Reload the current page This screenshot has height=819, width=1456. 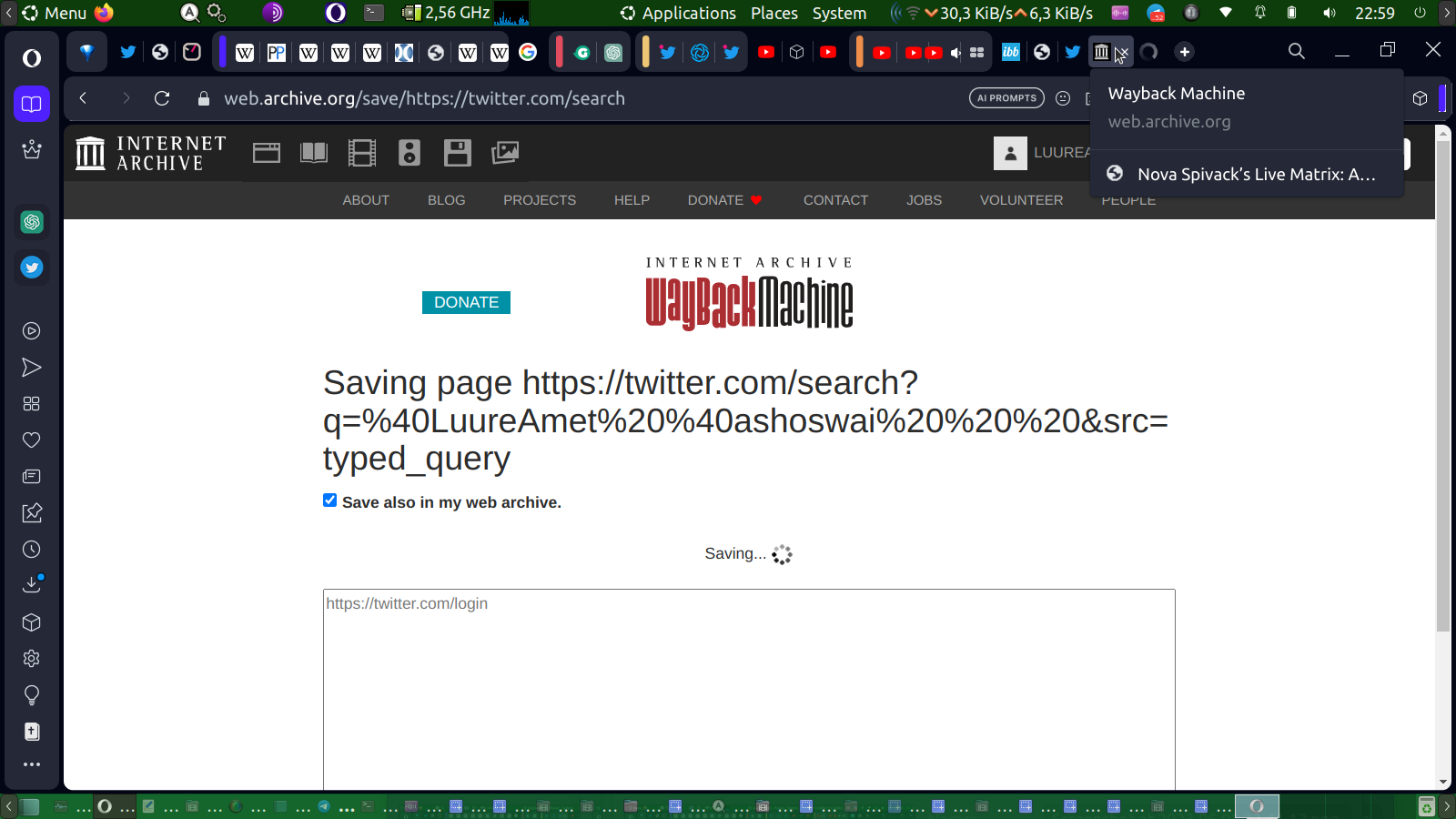coord(162,98)
